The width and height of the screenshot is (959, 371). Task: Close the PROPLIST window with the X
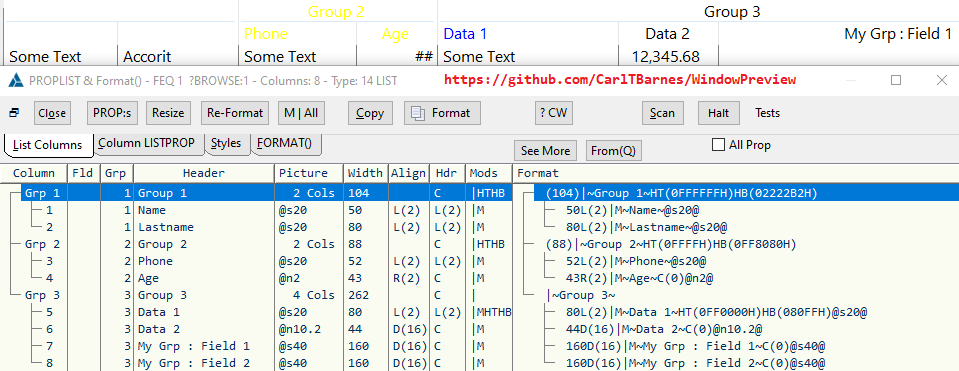pos(942,80)
